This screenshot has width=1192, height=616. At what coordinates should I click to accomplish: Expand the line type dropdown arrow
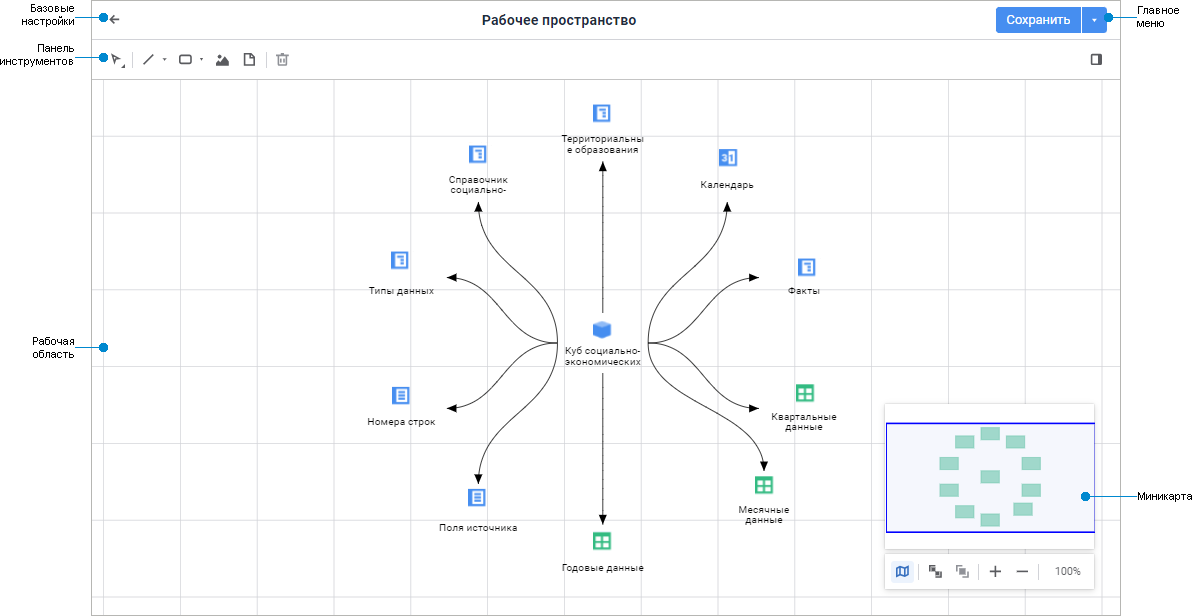click(x=164, y=60)
